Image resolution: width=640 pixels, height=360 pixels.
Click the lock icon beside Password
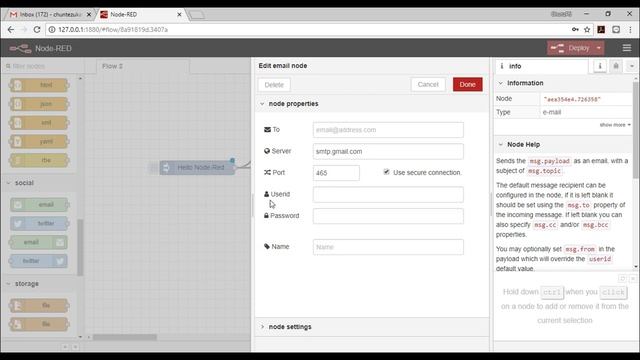tap(266, 216)
